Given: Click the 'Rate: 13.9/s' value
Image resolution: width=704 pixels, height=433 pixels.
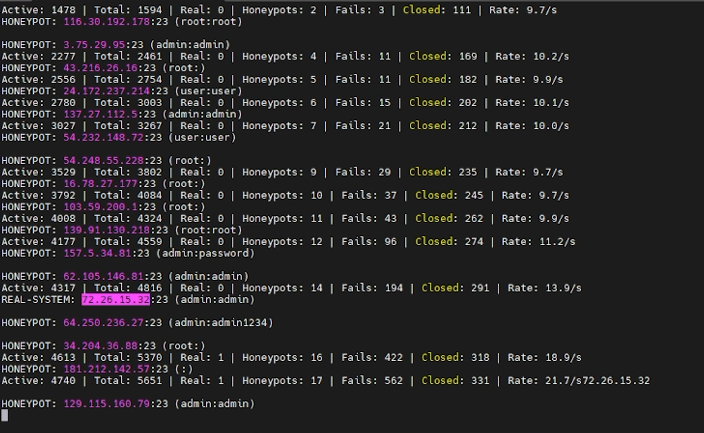Looking at the screenshot, I should pyautogui.click(x=545, y=288).
